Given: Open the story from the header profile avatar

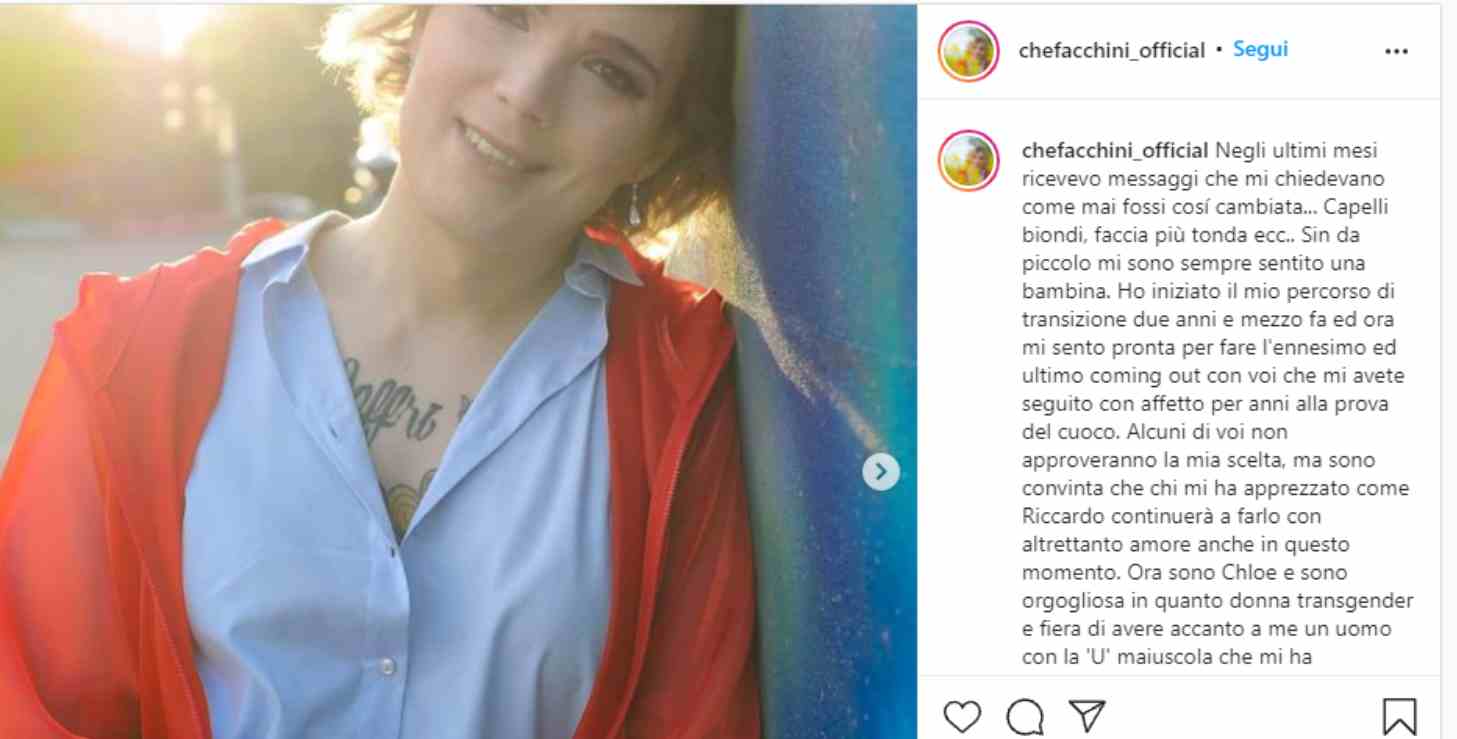Looking at the screenshot, I should click(968, 51).
